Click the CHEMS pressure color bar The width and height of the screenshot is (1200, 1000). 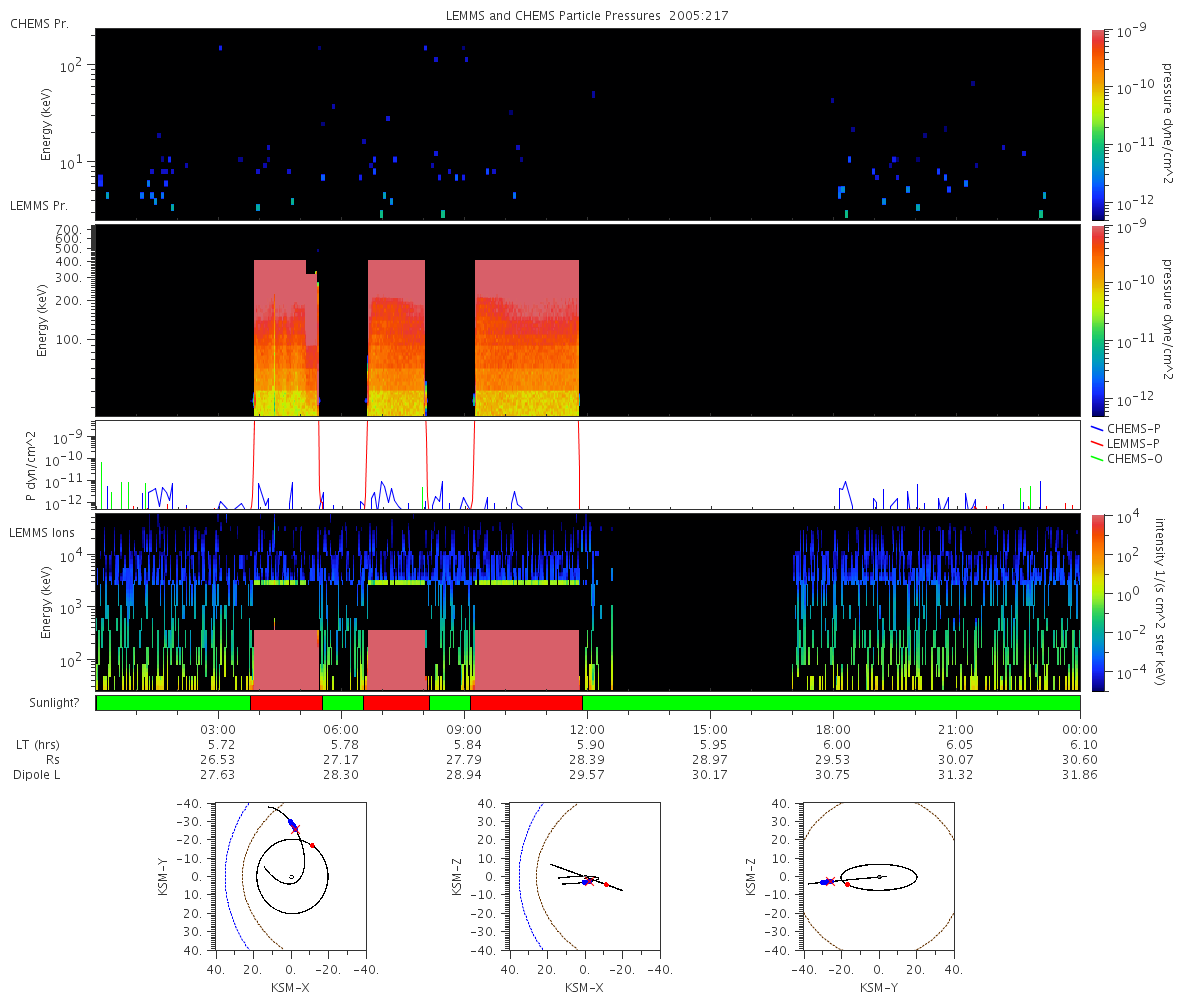click(x=1098, y=124)
